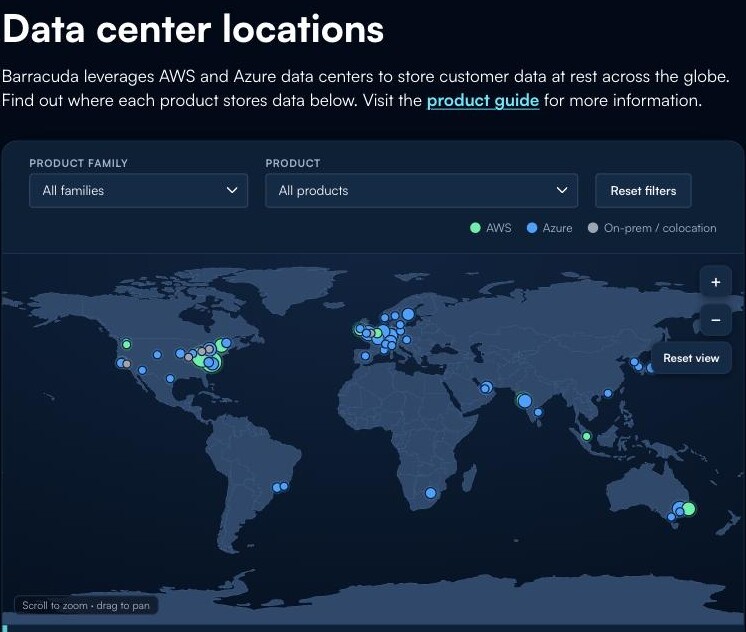Select the large Azure marker in western India

click(x=524, y=401)
